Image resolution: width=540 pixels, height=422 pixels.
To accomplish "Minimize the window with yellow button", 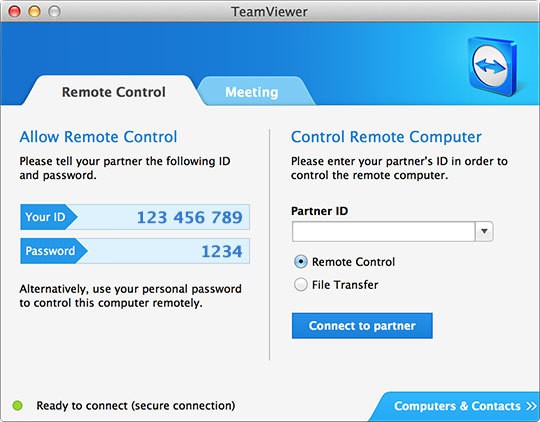I will (x=34, y=11).
